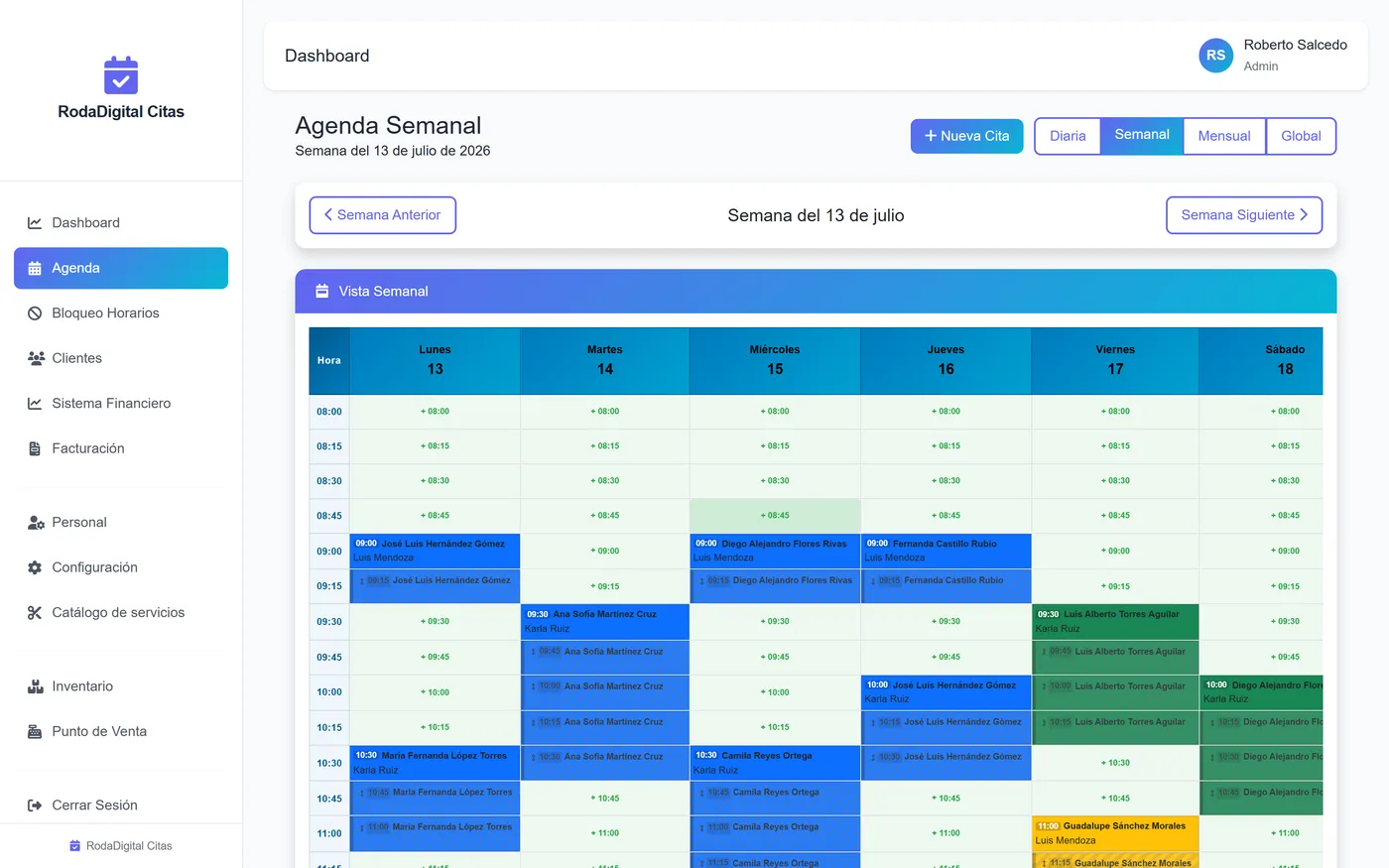
Task: Open 09:00 Fernanda Castillo Rubio appointment
Action: (946, 551)
